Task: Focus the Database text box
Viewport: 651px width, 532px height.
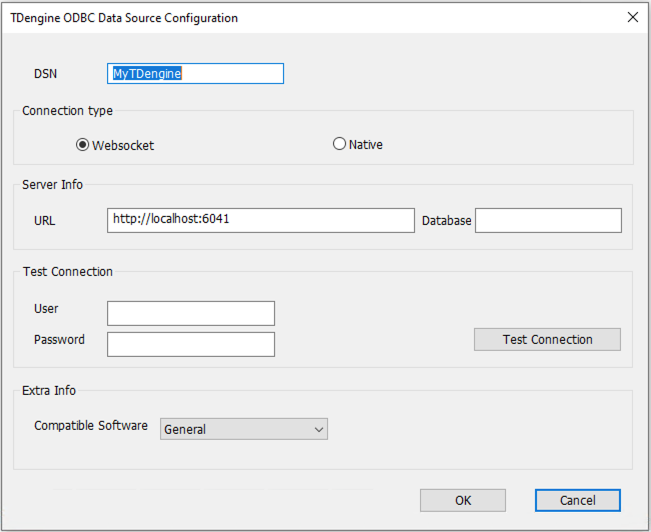Action: tap(548, 220)
